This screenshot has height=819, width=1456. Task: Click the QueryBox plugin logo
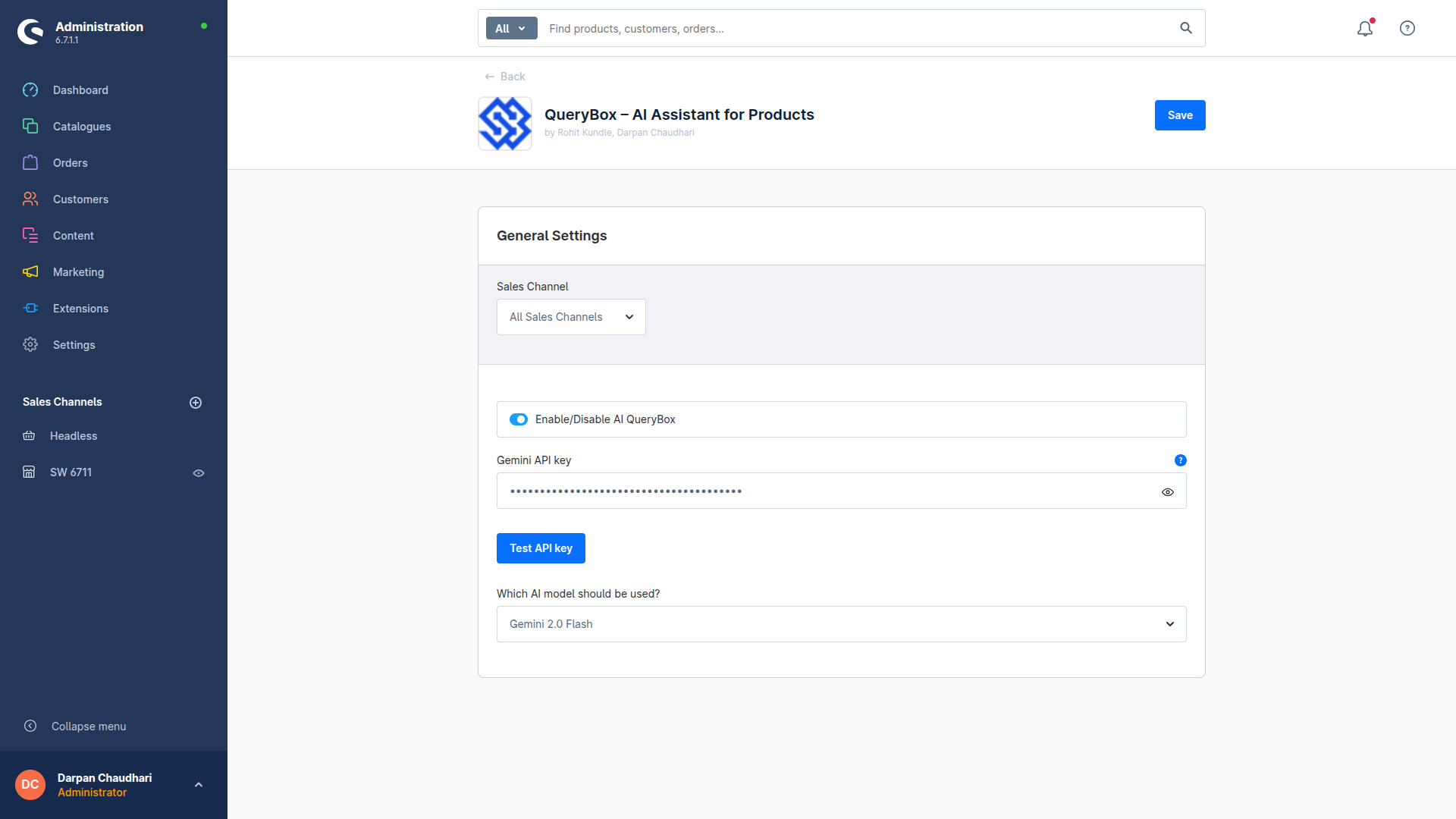pyautogui.click(x=505, y=124)
